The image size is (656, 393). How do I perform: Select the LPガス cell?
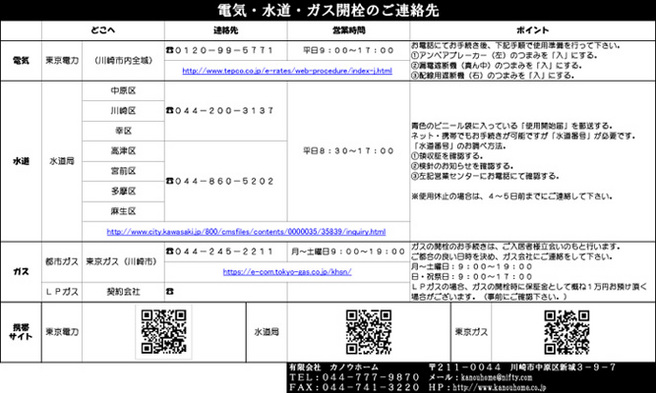[62, 291]
